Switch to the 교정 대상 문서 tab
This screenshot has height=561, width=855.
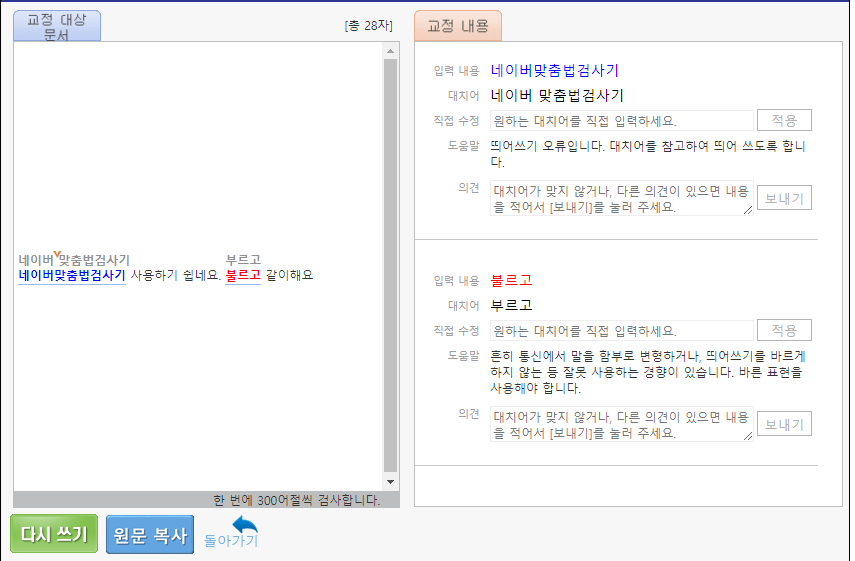tap(57, 26)
